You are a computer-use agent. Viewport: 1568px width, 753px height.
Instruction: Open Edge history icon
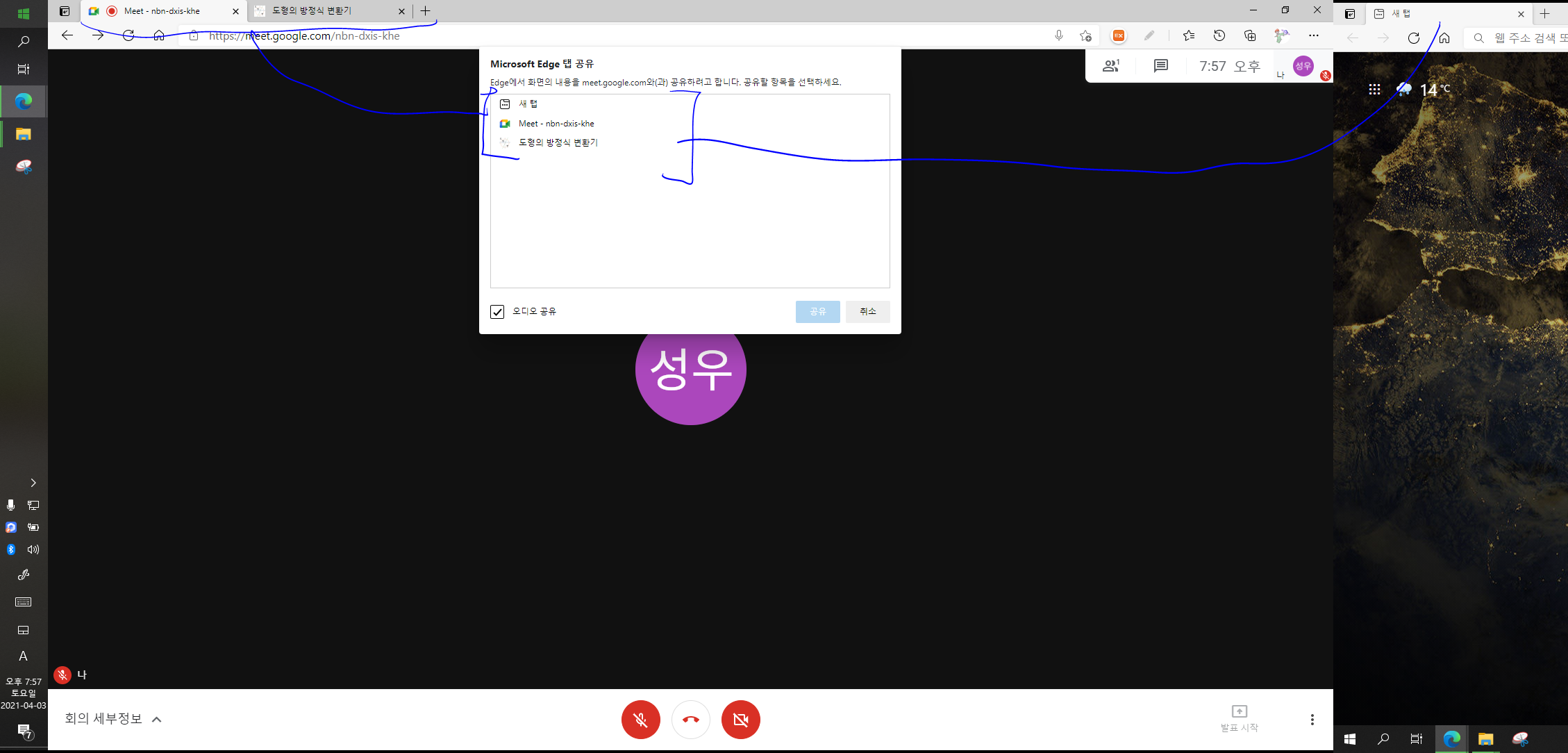coord(1219,36)
